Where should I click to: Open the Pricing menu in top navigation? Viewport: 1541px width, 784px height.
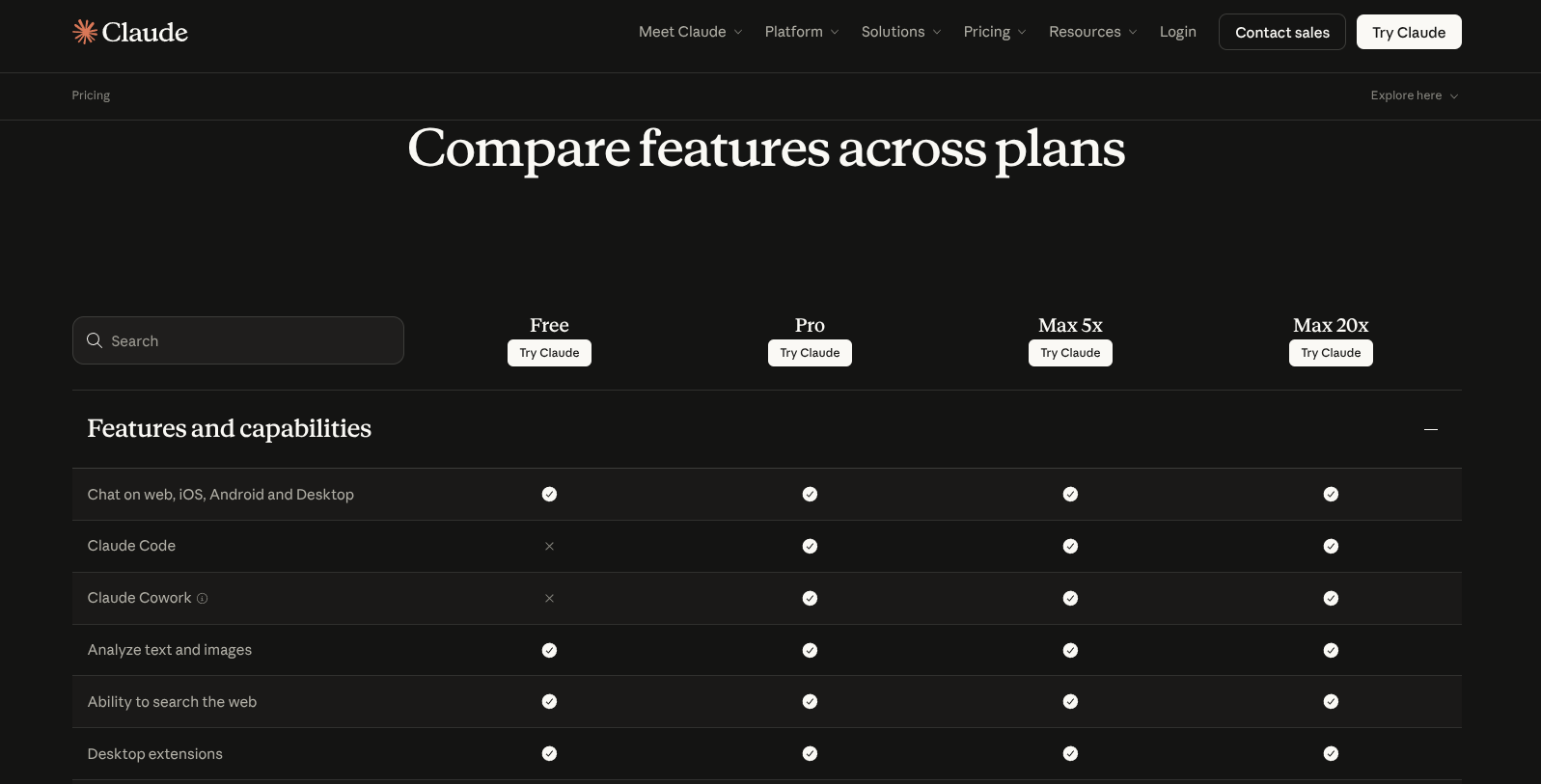pyautogui.click(x=994, y=32)
